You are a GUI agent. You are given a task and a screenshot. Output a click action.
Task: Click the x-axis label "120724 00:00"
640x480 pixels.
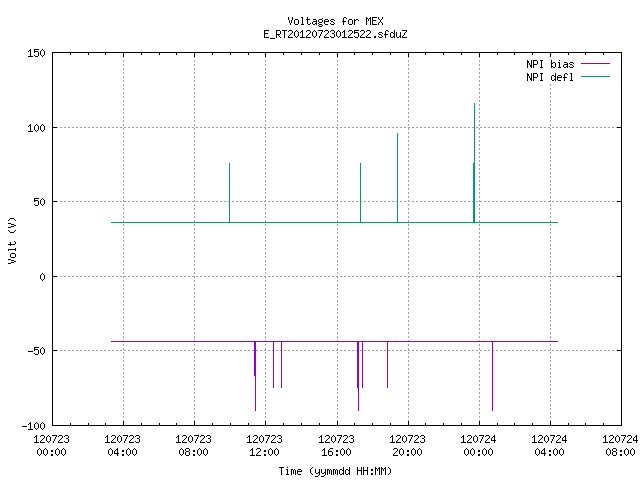pos(478,446)
